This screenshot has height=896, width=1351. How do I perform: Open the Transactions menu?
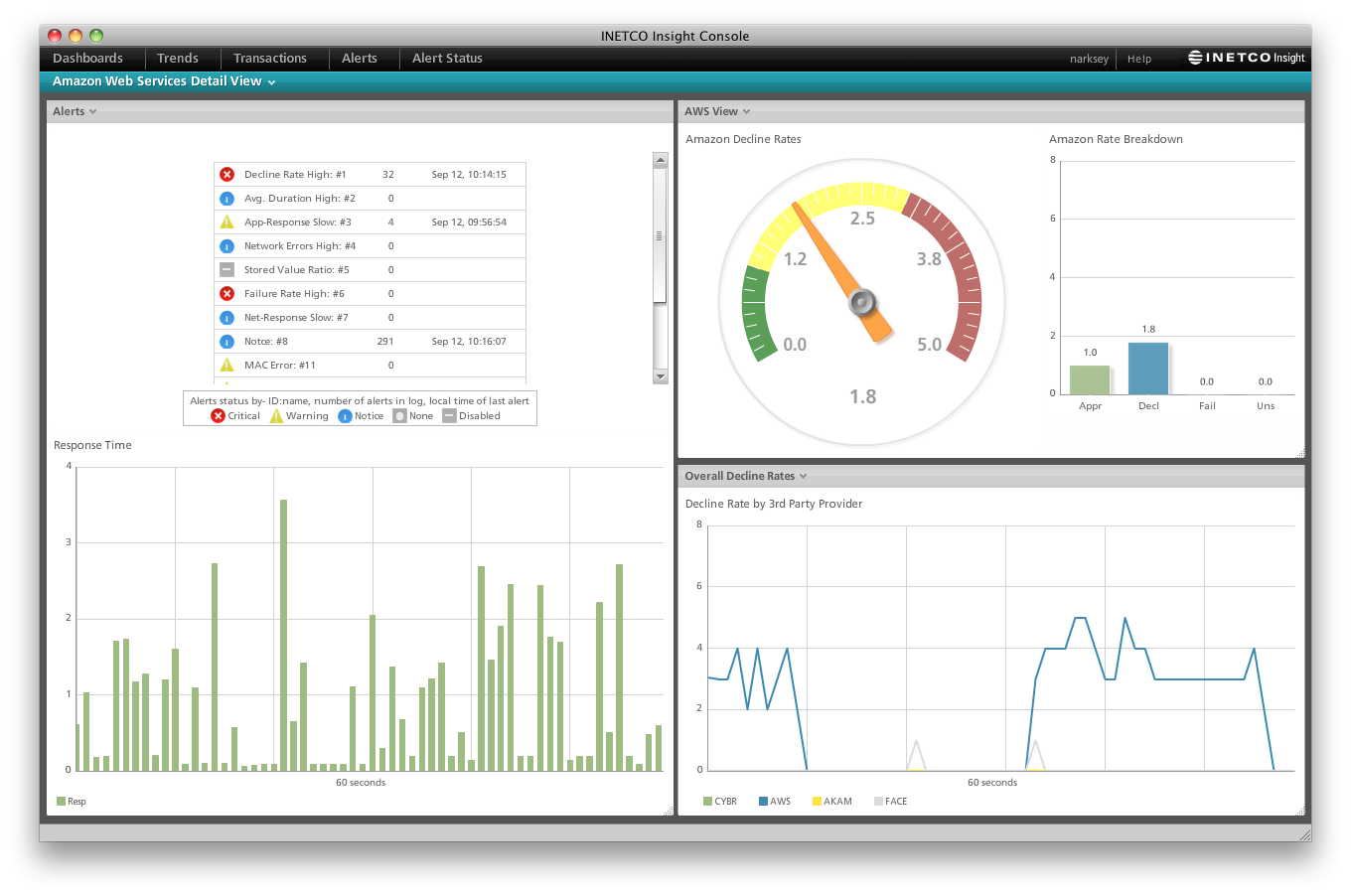(x=270, y=59)
